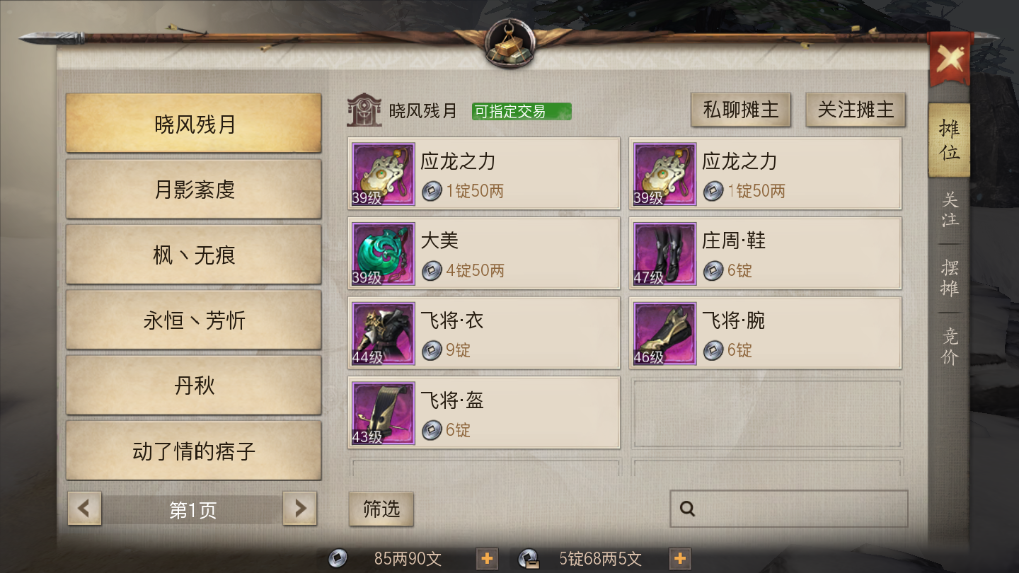Select the 飞将·腕 bracer item icon
The height and width of the screenshot is (573, 1019).
click(x=664, y=334)
